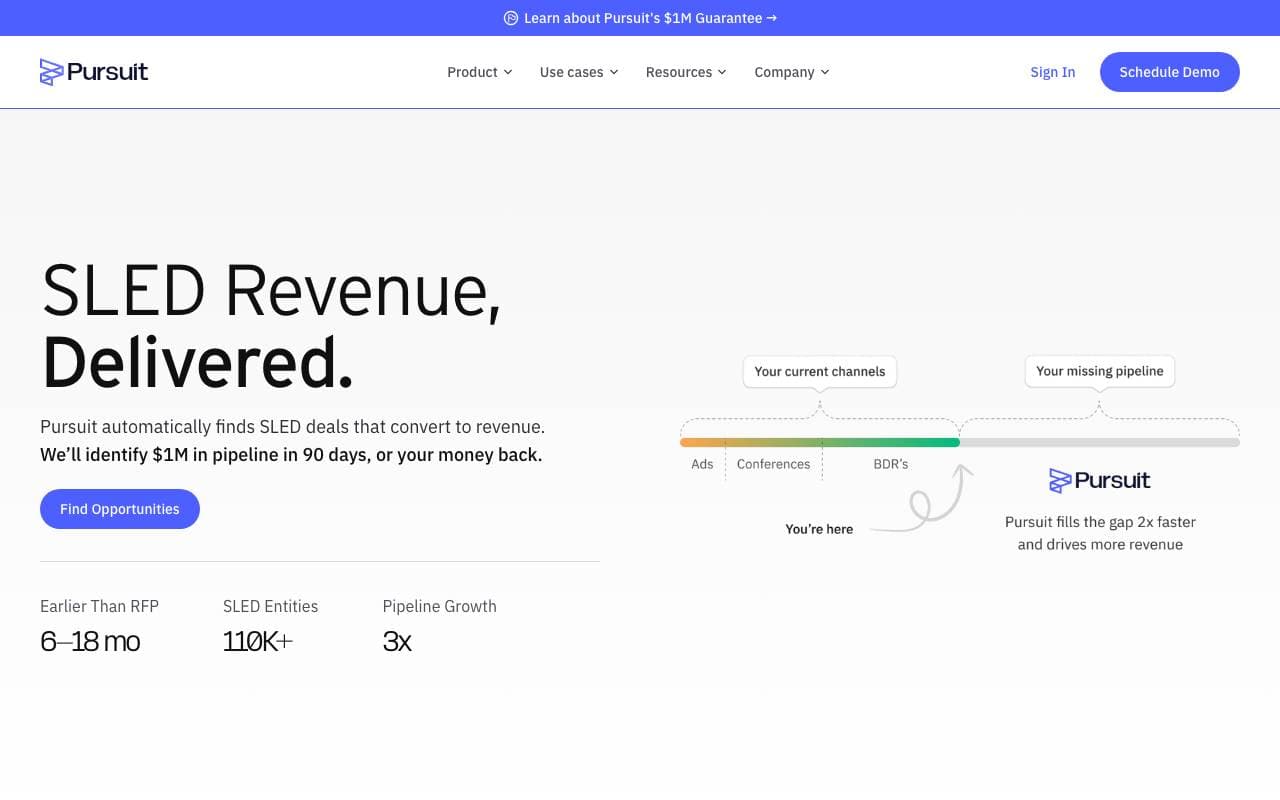The image size is (1280, 800).
Task: Click 'Pursuit fills the gap 2x faster' text
Action: pos(1100,522)
